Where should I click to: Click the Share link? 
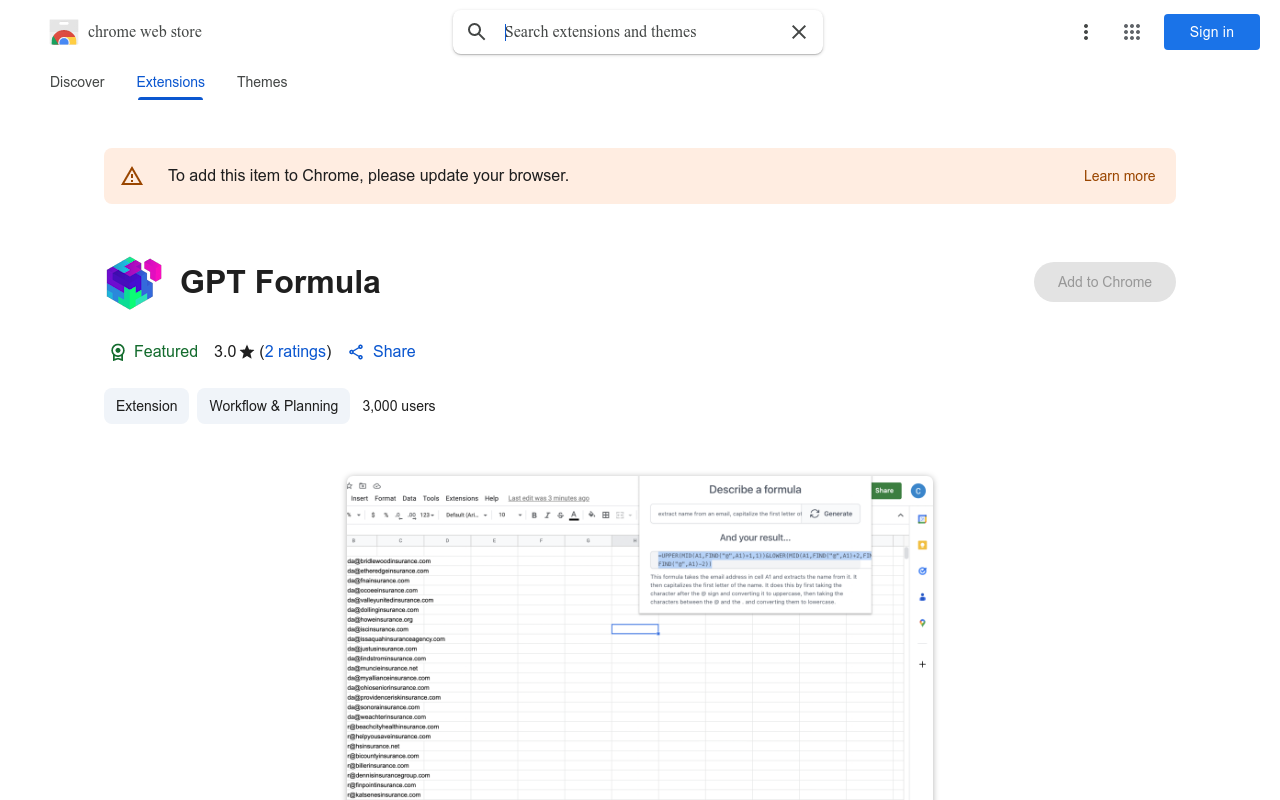pos(394,352)
